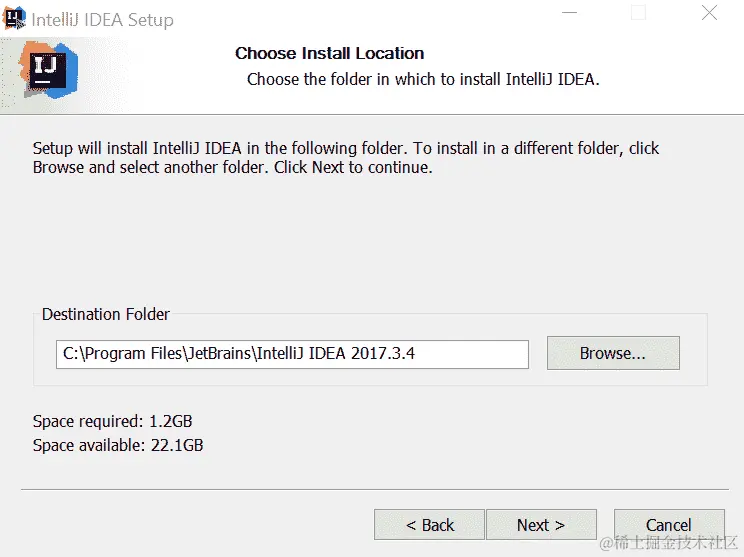
Task: Click the horizontal separator line above the navigation buttons
Action: 375,489
